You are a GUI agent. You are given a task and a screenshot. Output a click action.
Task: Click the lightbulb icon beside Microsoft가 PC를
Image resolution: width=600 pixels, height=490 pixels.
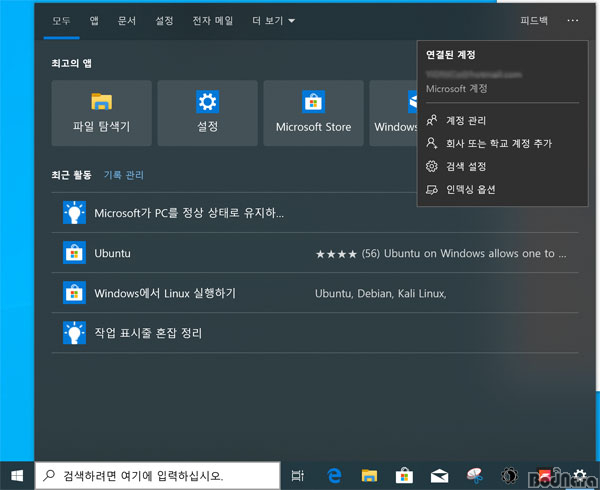point(74,213)
